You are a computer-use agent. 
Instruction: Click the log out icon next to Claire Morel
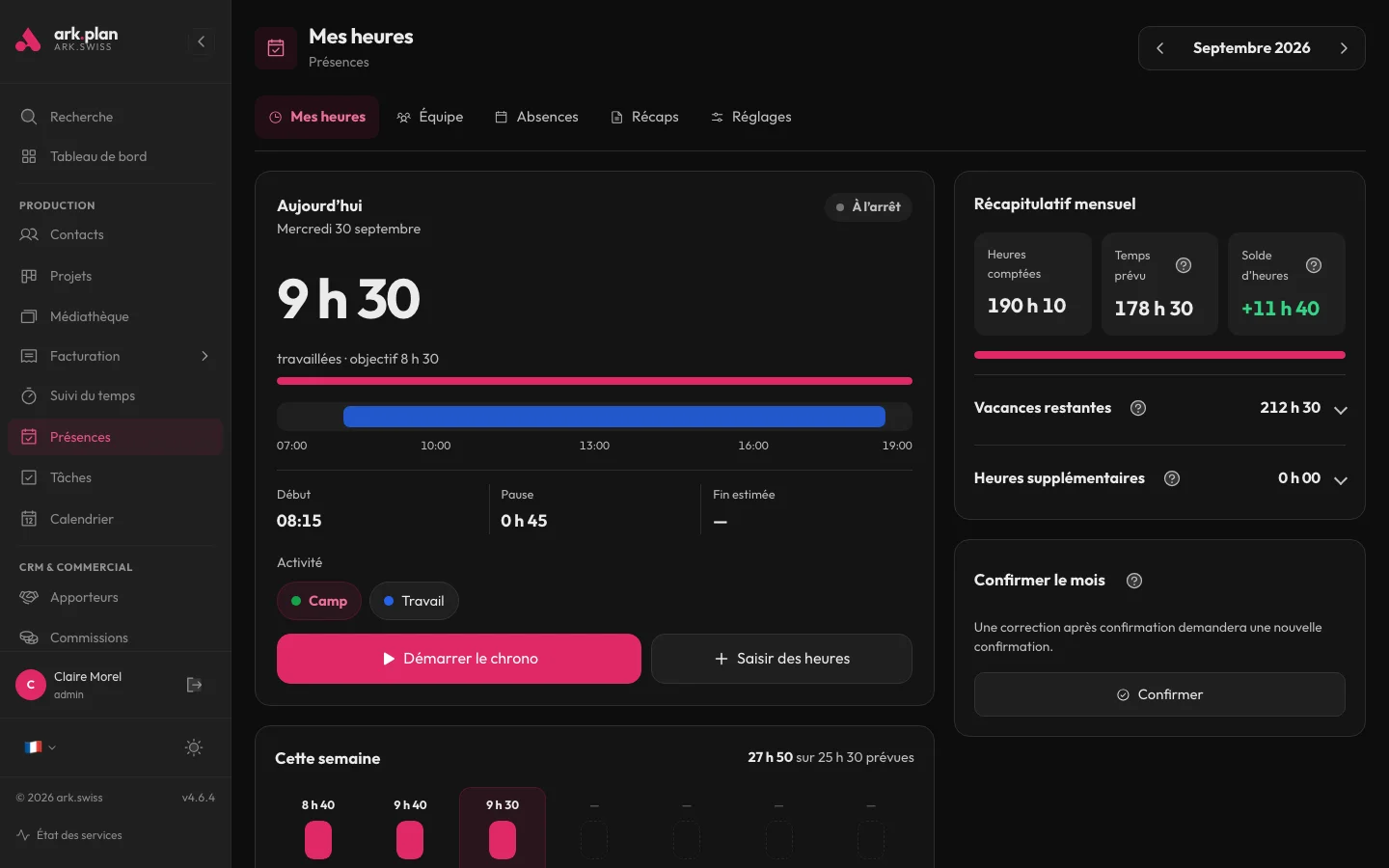(x=194, y=685)
